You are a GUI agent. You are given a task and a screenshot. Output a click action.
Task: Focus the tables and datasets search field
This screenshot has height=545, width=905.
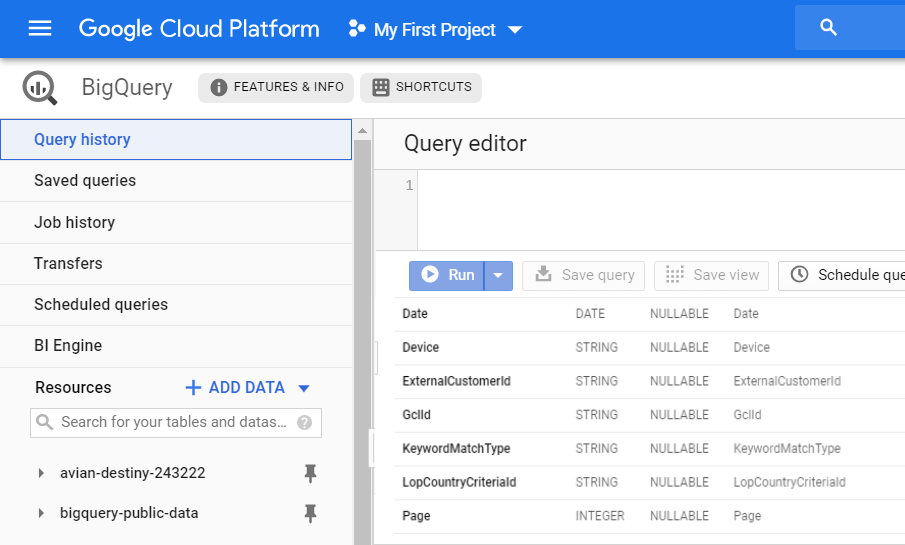(173, 422)
